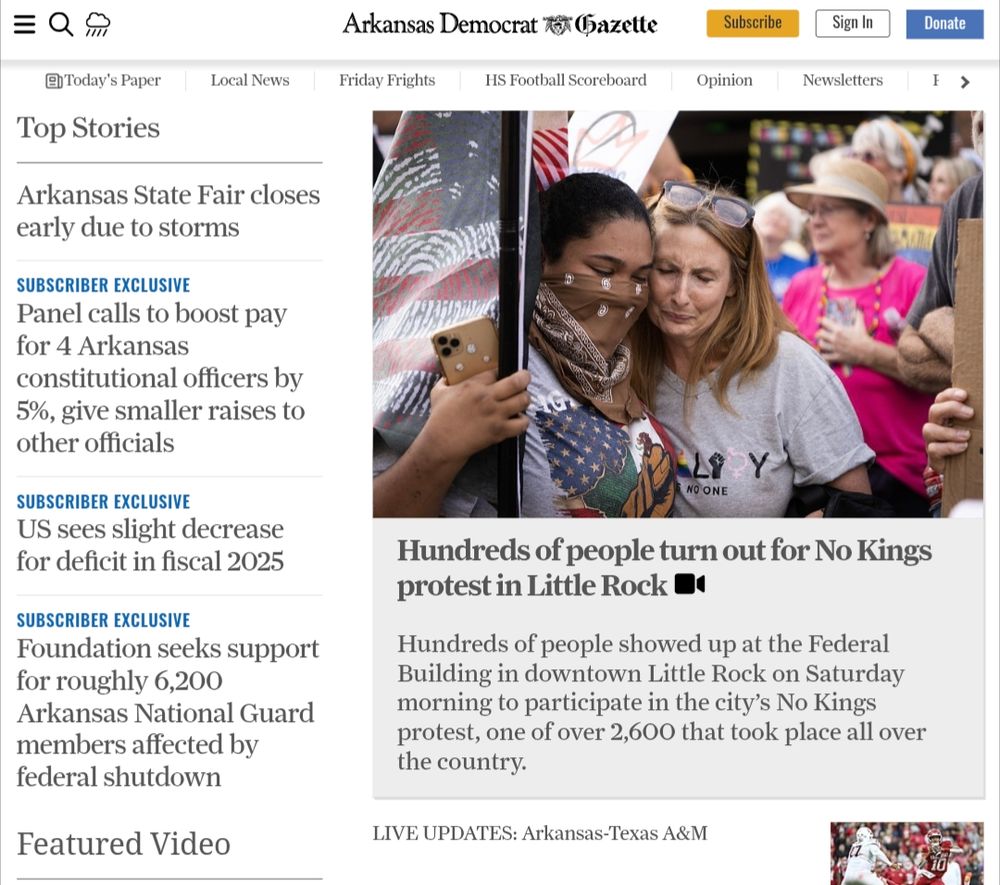Click the Sign In button
1000x885 pixels.
pos(852,24)
